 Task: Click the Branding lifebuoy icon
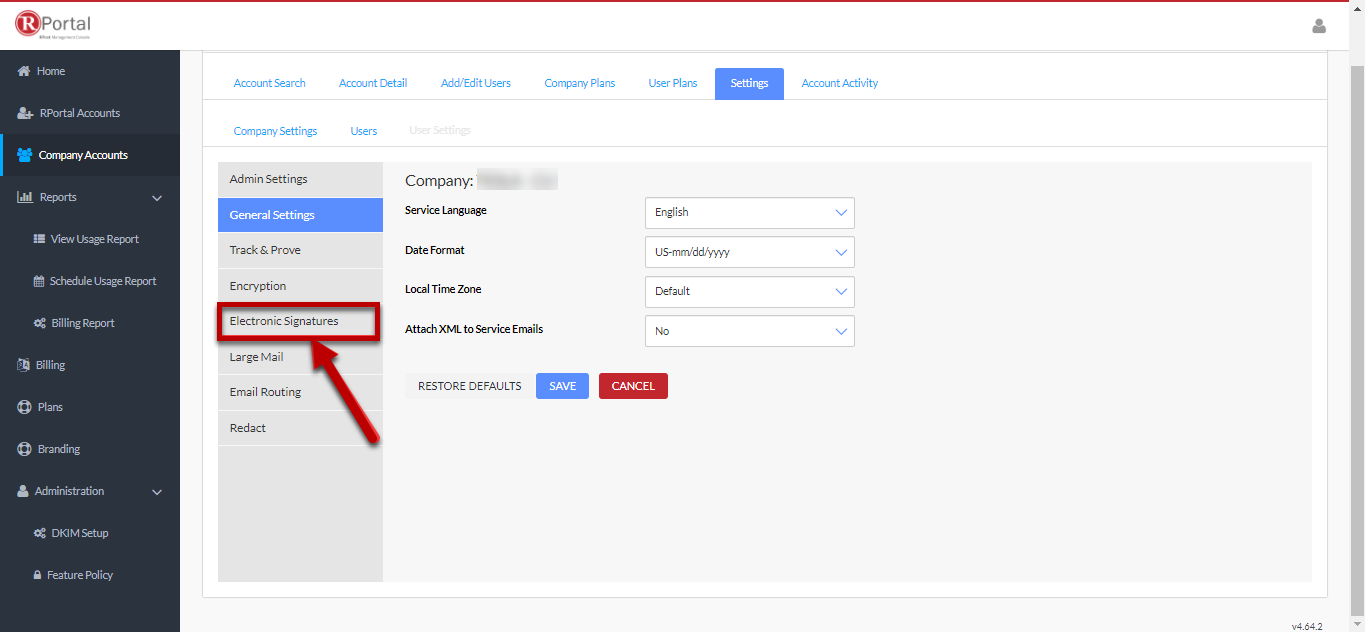[x=25, y=449]
